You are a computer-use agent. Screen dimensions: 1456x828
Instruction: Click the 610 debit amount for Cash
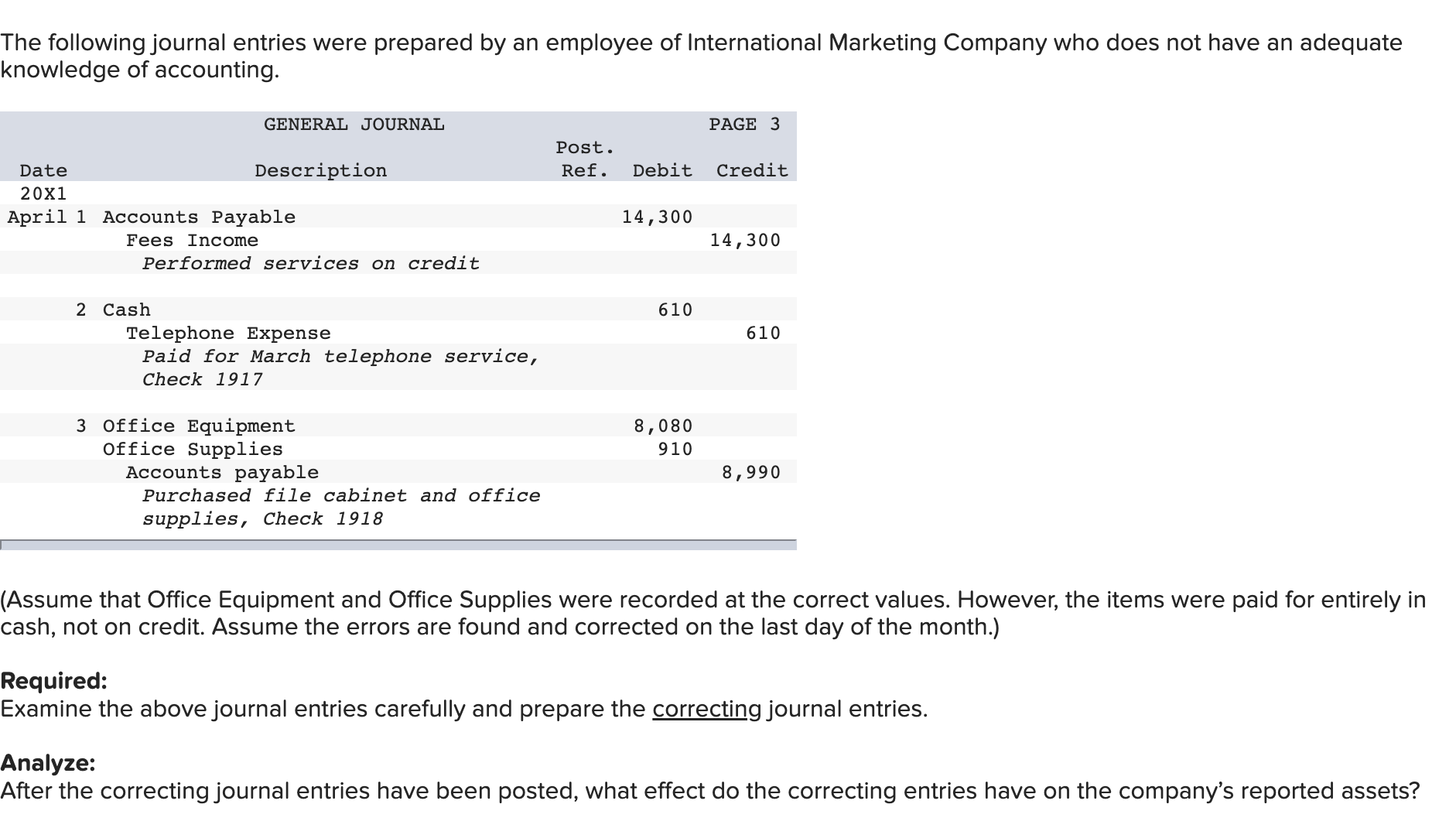[x=675, y=310]
